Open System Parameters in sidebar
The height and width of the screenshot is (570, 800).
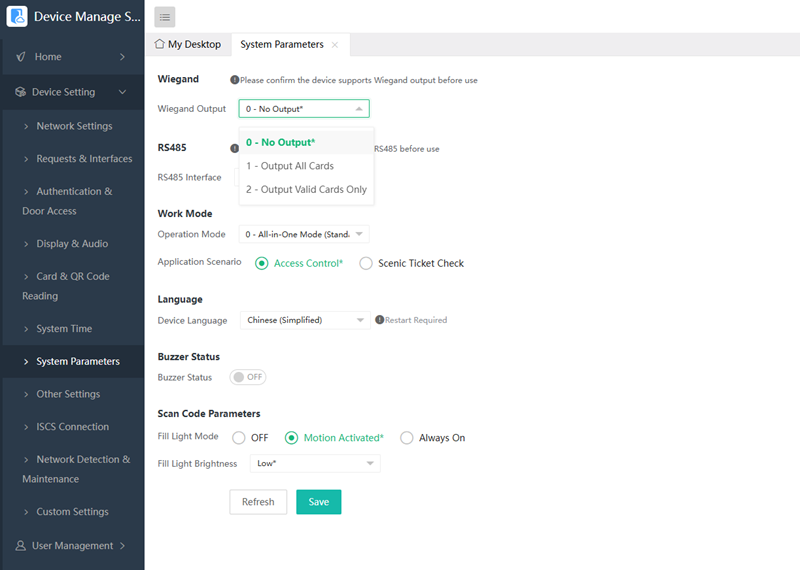click(73, 361)
